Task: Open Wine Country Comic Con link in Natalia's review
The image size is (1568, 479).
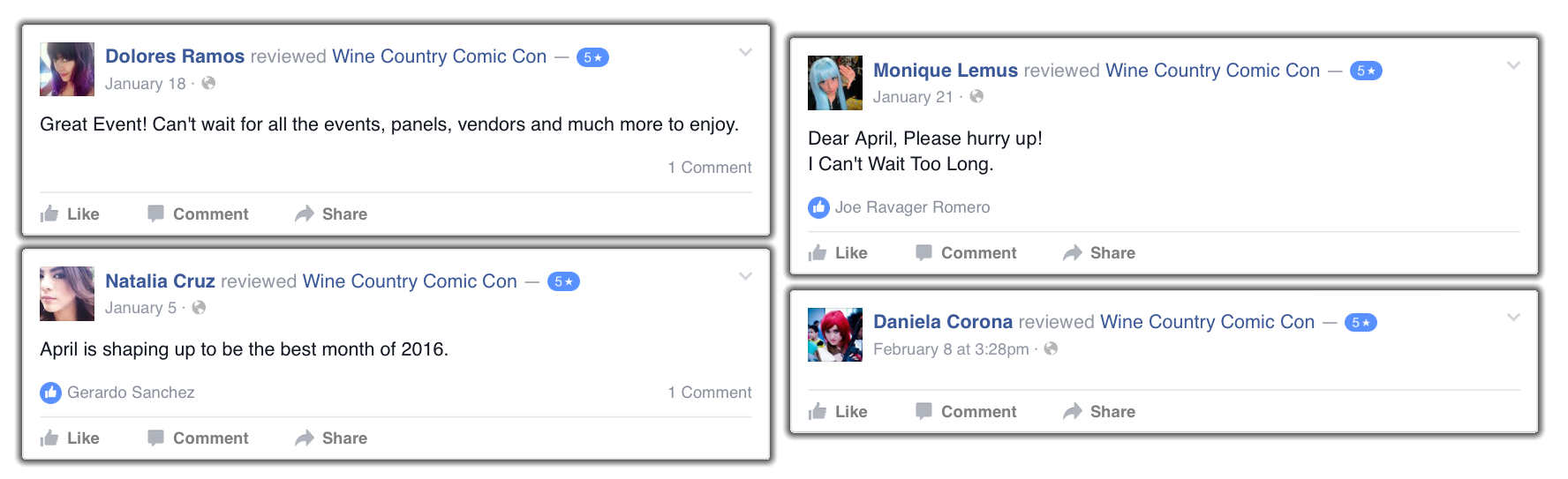Action: tap(410, 281)
